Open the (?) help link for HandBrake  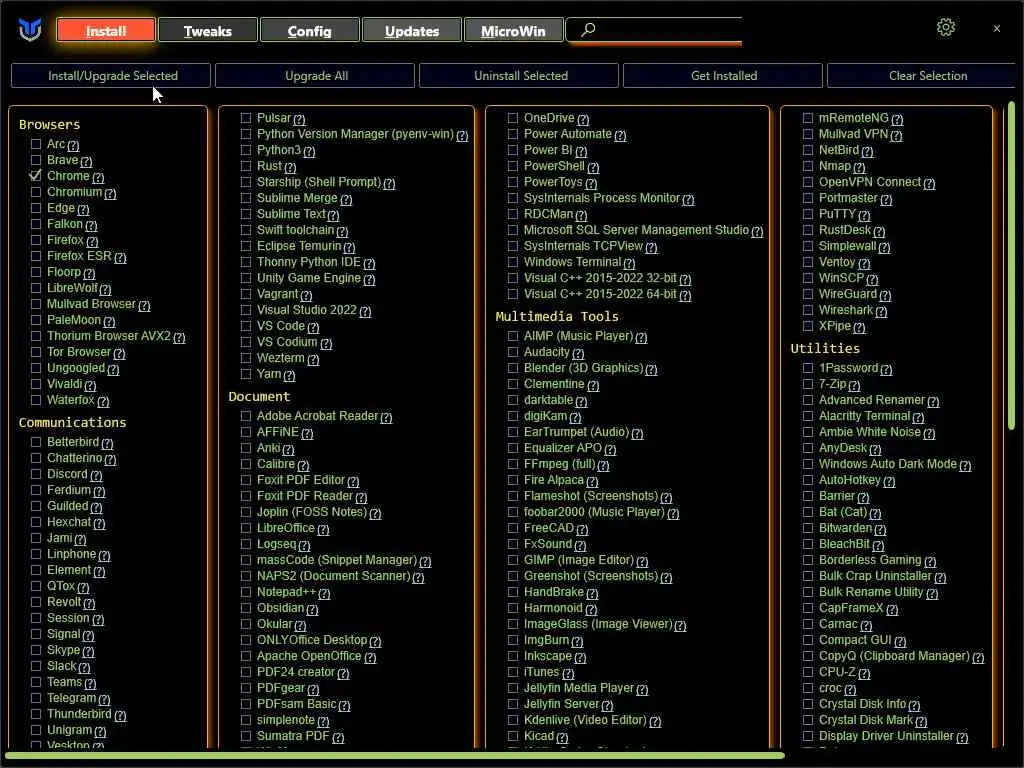[592, 594]
